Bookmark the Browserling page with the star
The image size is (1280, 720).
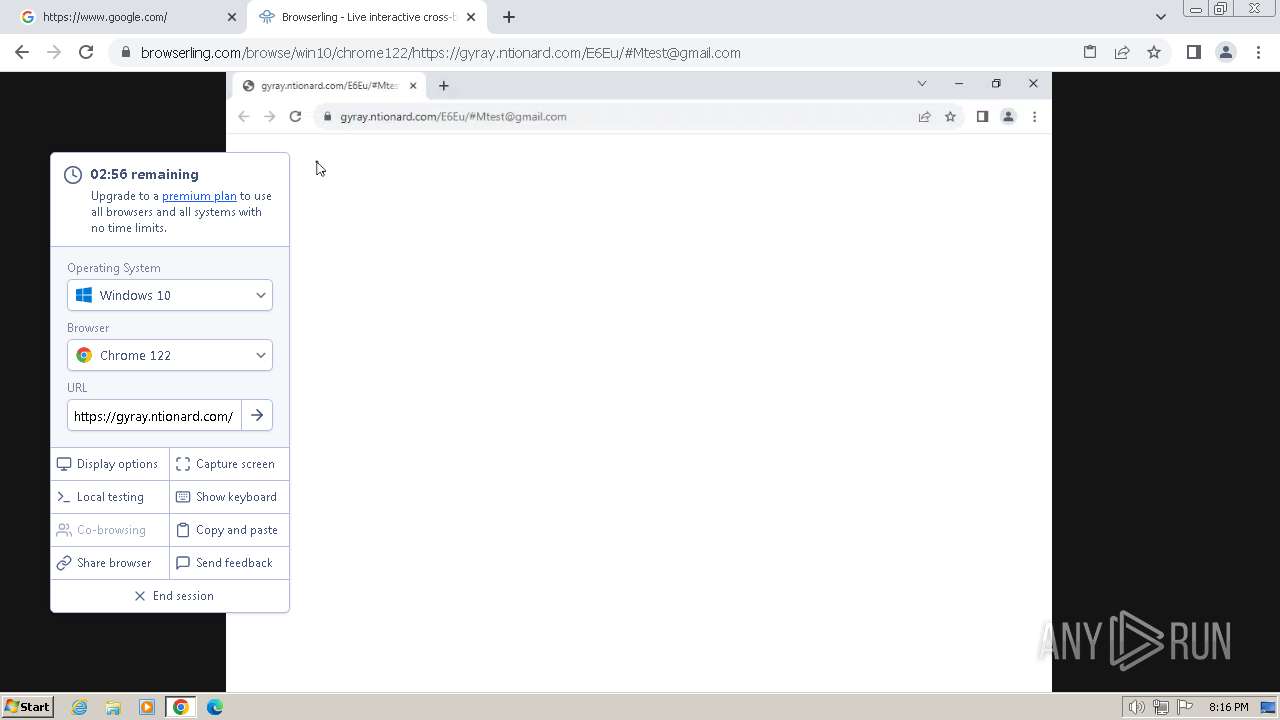(1154, 53)
